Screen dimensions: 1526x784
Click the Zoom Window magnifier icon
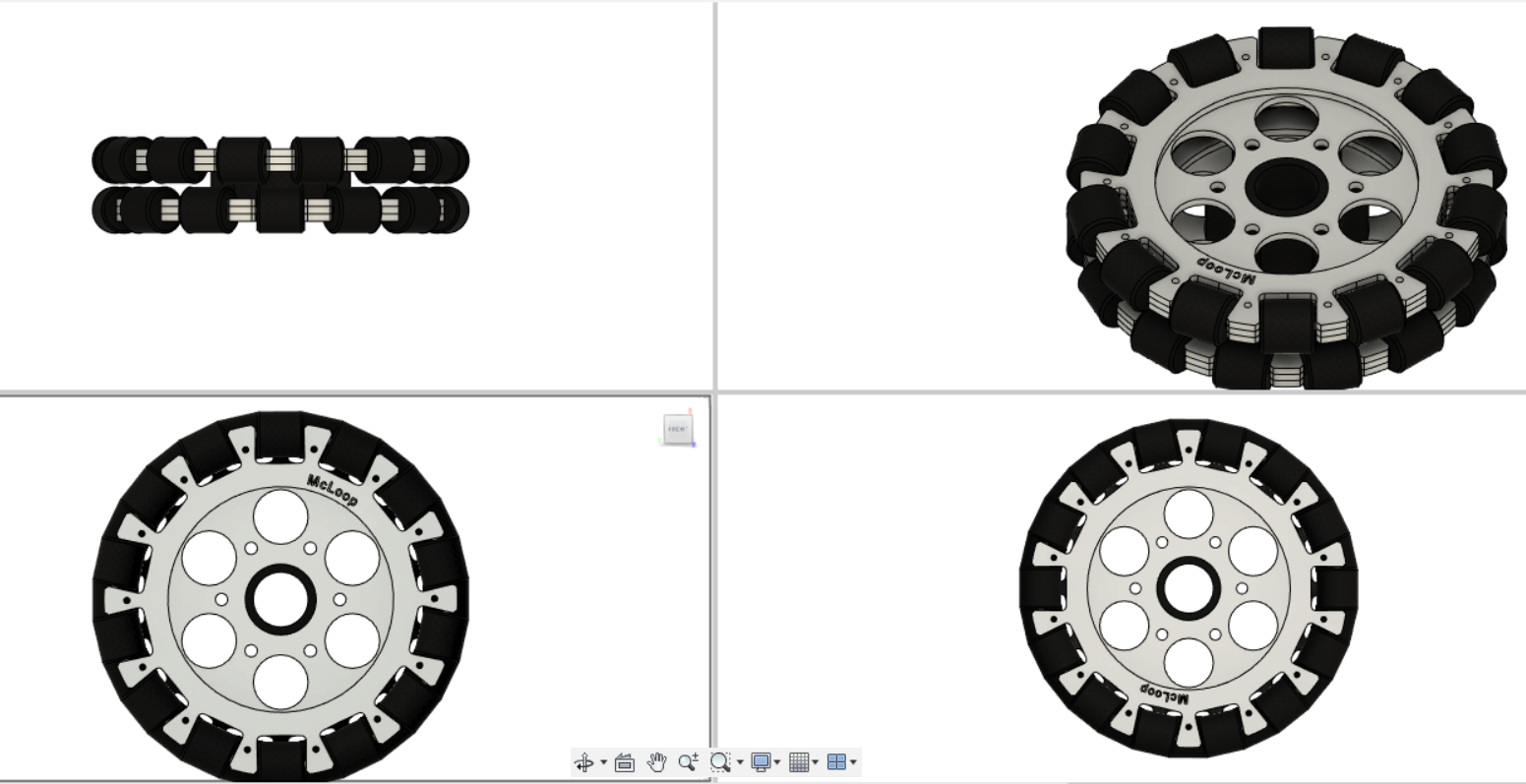(x=720, y=762)
